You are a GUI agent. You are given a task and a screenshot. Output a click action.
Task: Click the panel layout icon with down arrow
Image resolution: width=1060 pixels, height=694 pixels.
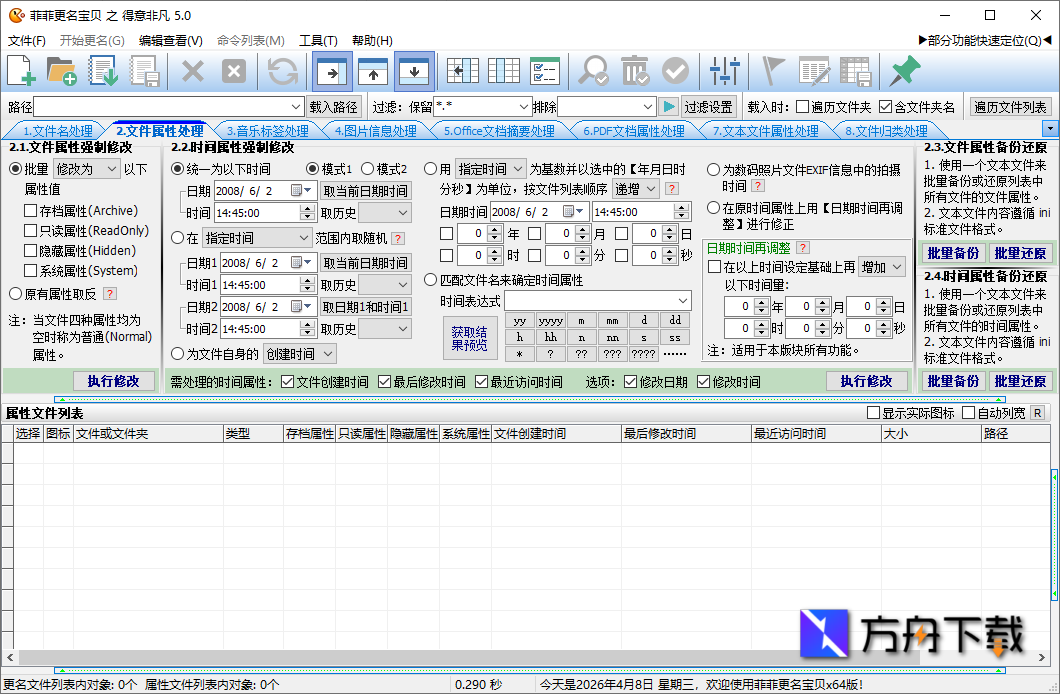414,71
